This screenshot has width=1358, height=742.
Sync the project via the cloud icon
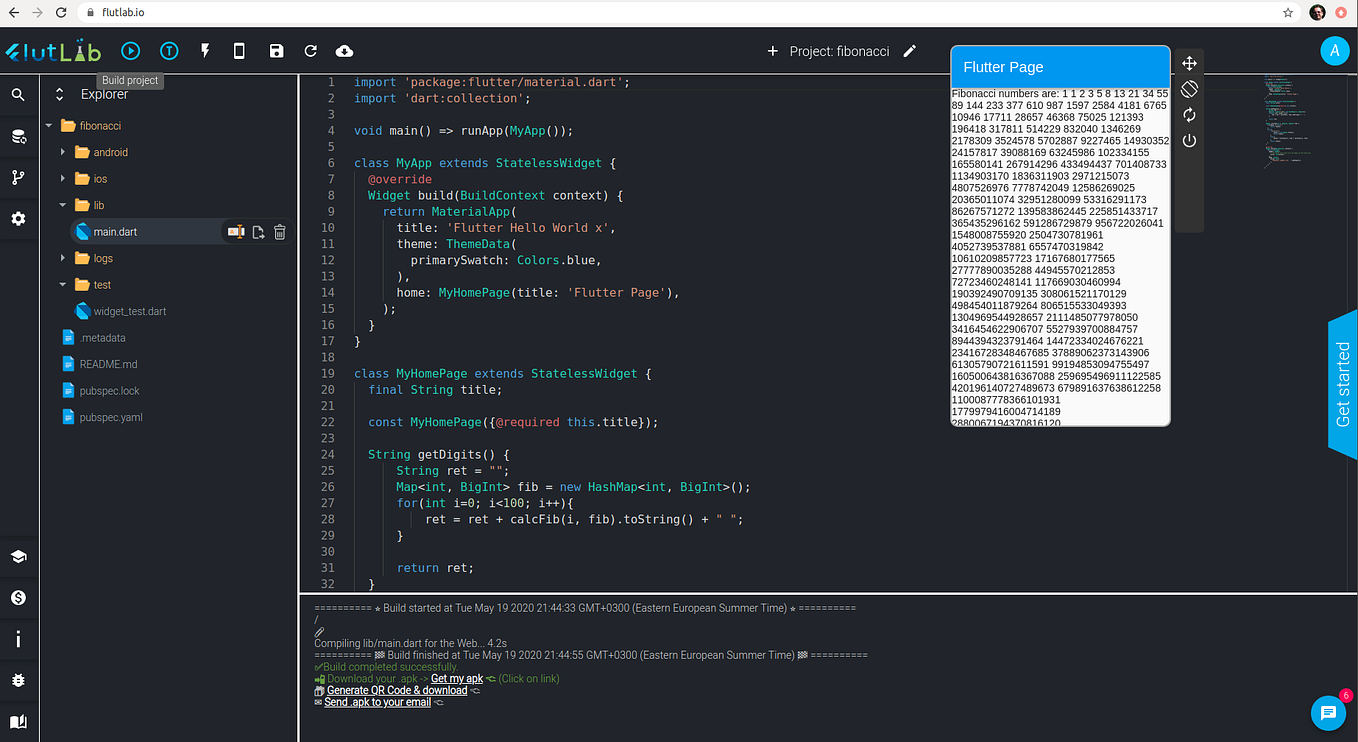click(345, 50)
